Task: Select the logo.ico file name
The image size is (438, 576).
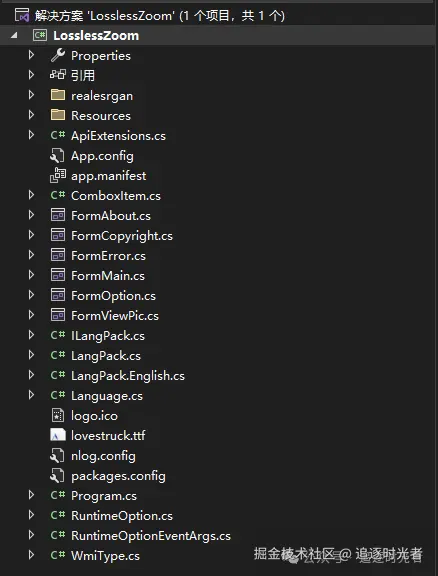Action: 94,416
